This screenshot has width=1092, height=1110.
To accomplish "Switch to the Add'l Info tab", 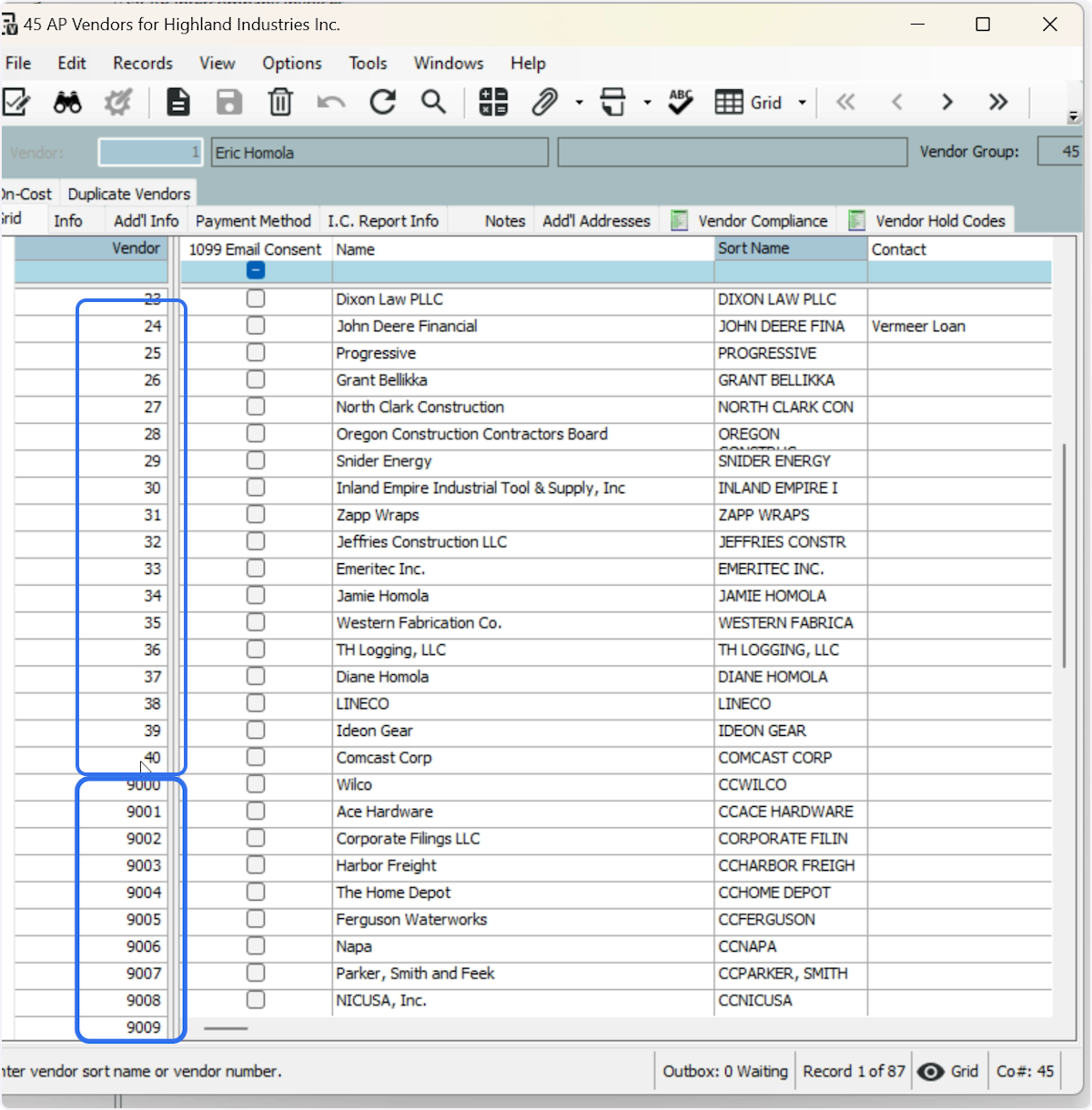I will (146, 221).
